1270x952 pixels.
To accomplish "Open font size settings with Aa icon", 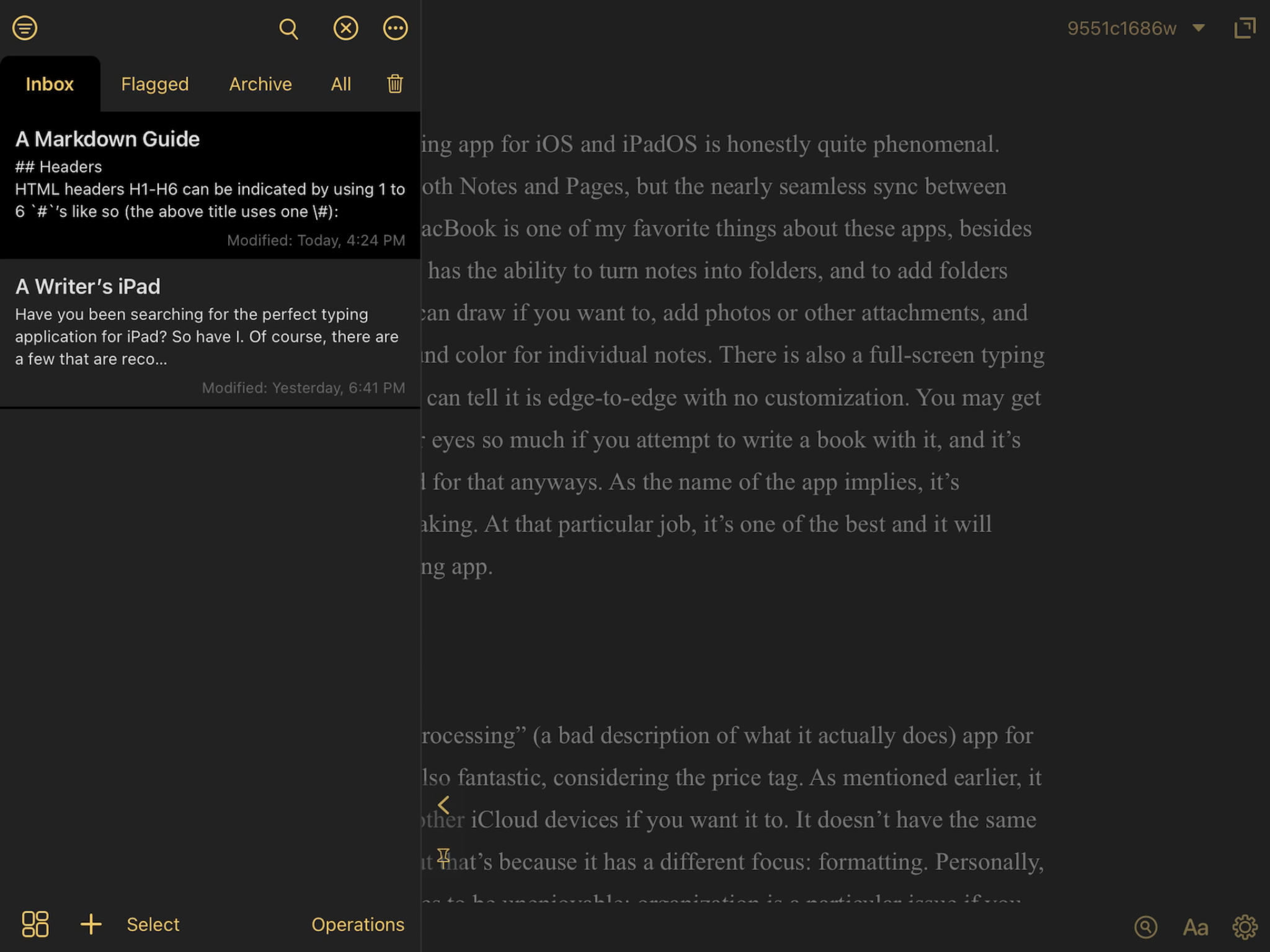I will [x=1196, y=925].
